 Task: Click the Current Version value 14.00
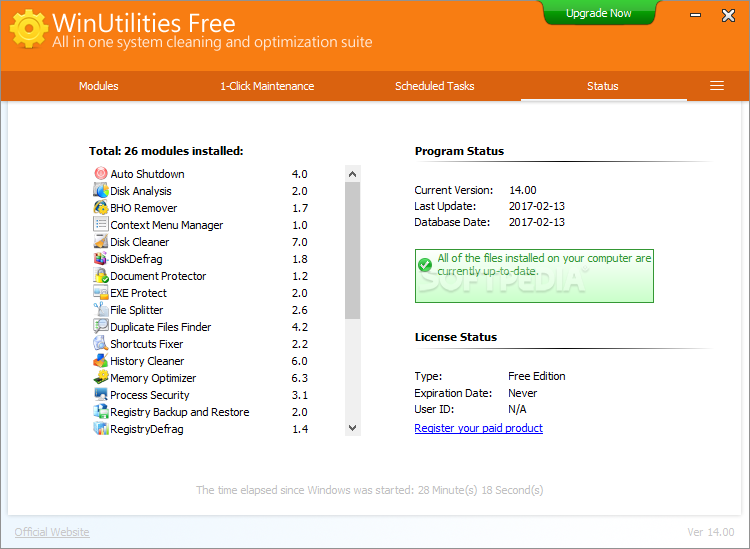click(x=523, y=190)
